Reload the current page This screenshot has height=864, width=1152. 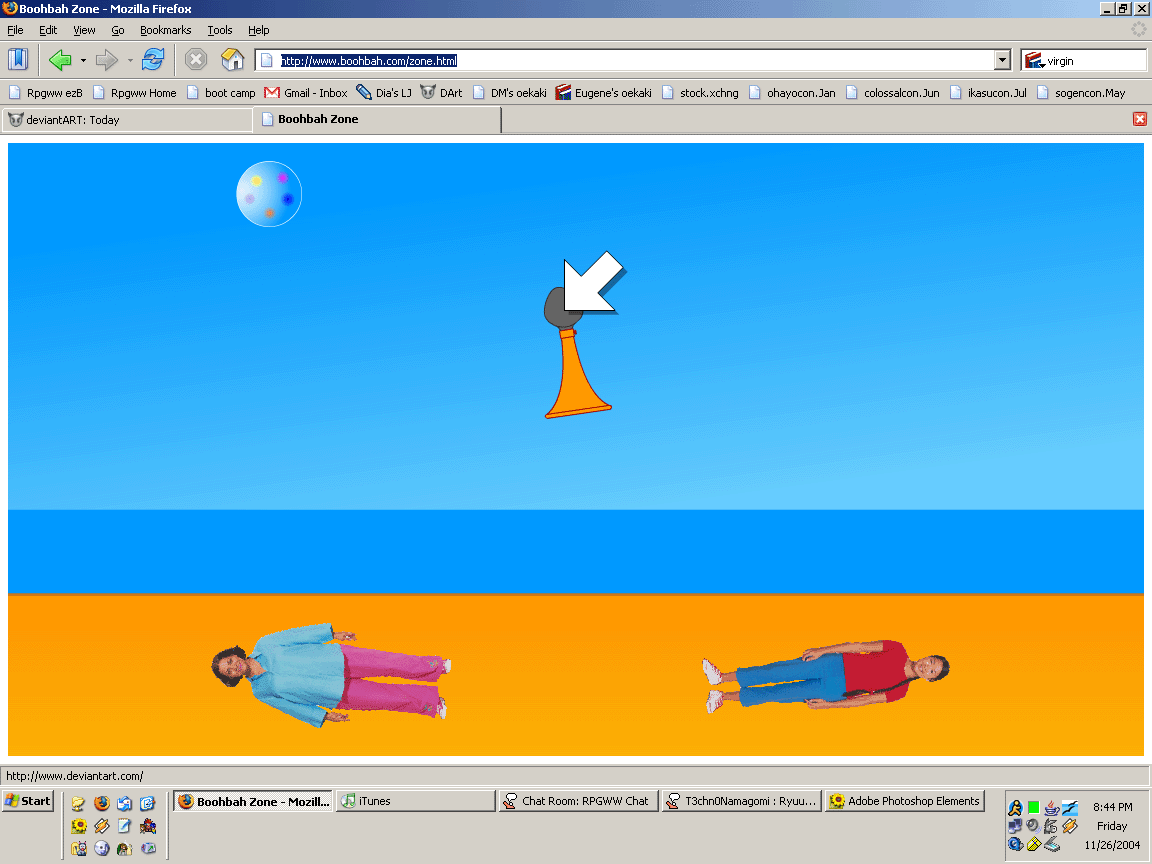point(153,60)
